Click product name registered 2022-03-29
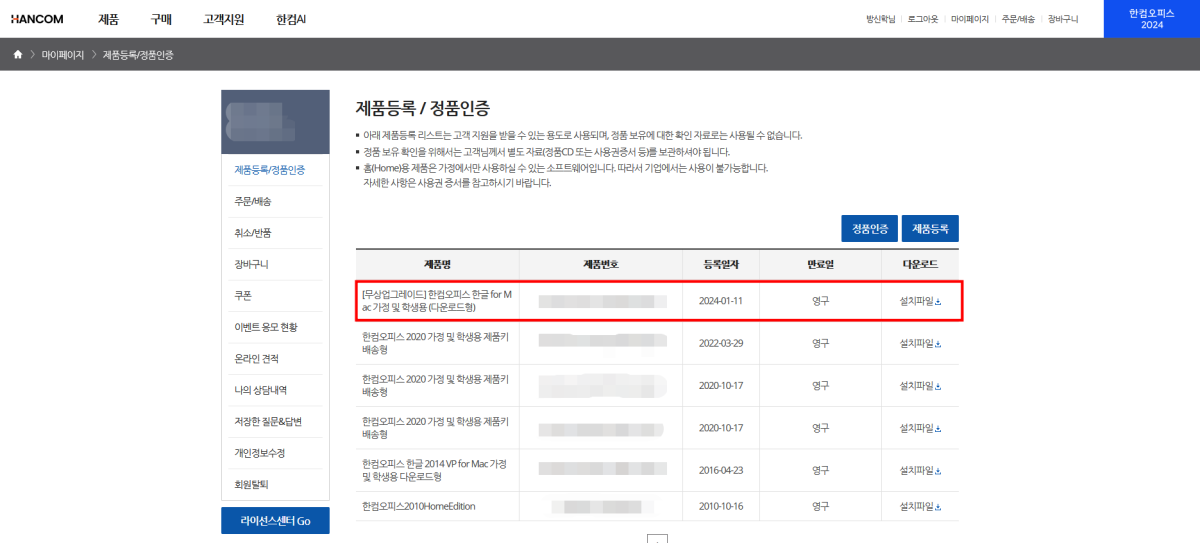 [x=436, y=343]
